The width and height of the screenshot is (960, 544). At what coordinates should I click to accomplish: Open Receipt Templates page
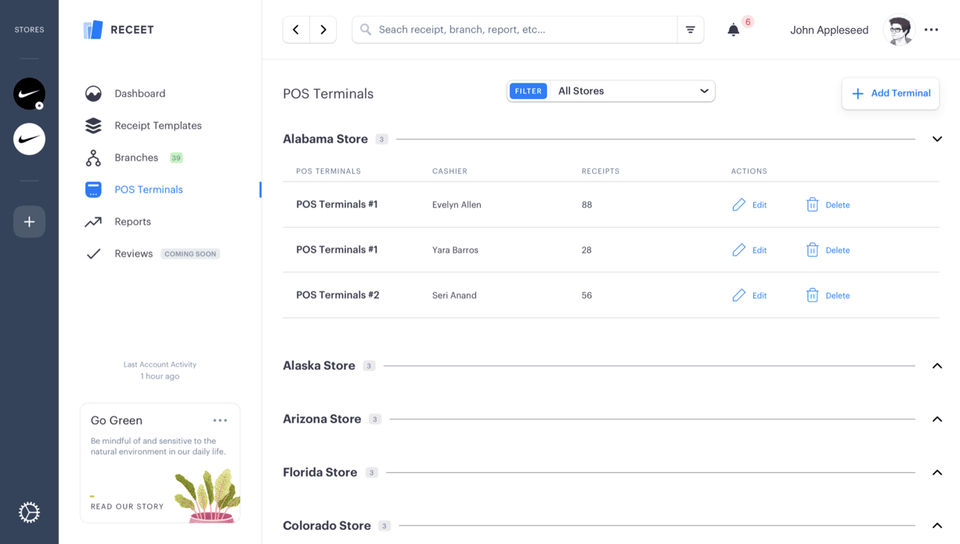tap(158, 125)
